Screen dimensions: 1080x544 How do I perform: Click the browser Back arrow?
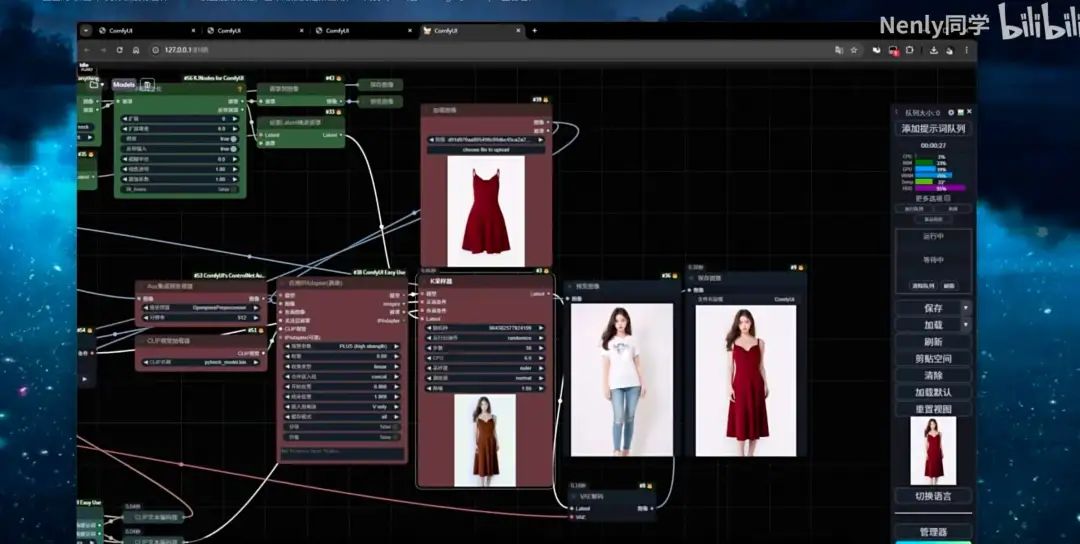86,50
